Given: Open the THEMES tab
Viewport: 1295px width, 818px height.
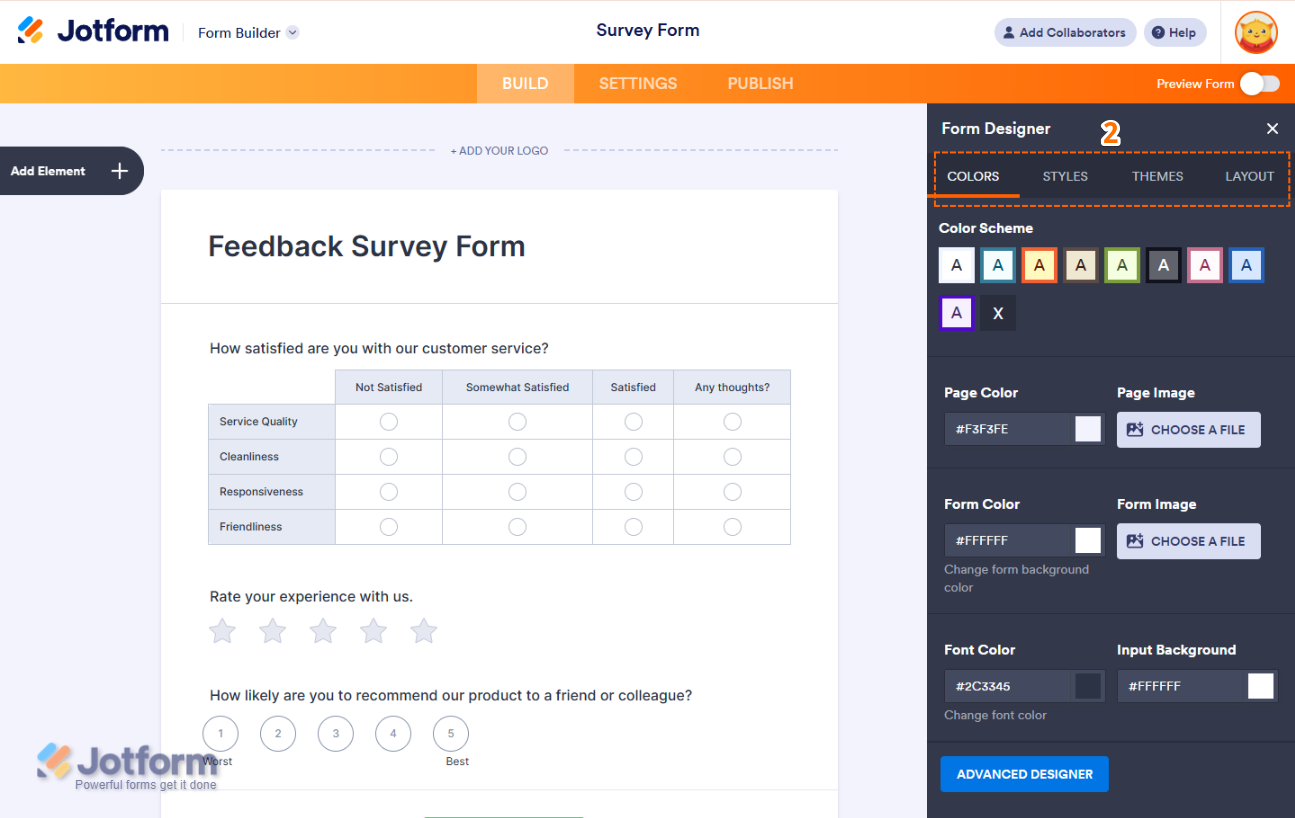Looking at the screenshot, I should point(1157,177).
